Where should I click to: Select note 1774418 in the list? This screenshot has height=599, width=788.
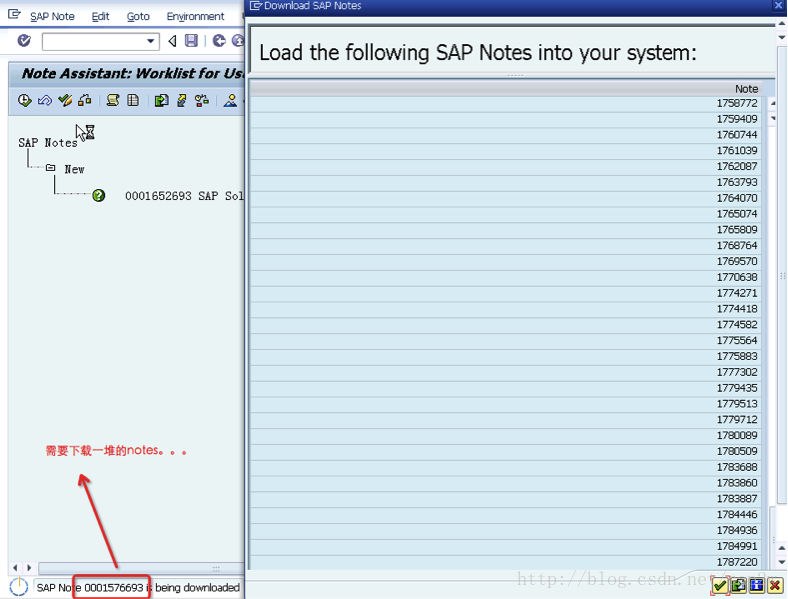(506, 309)
